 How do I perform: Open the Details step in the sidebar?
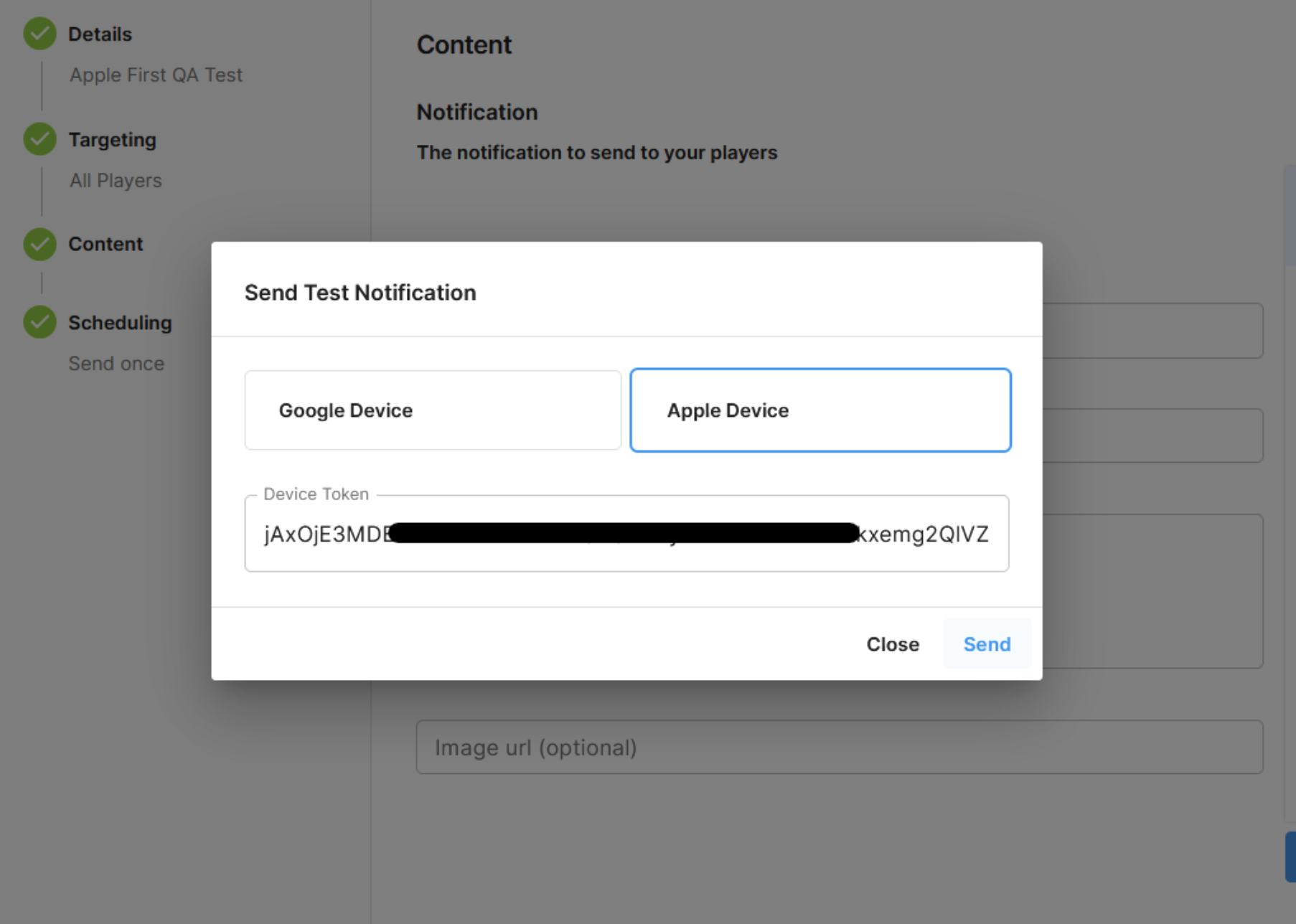coord(100,34)
